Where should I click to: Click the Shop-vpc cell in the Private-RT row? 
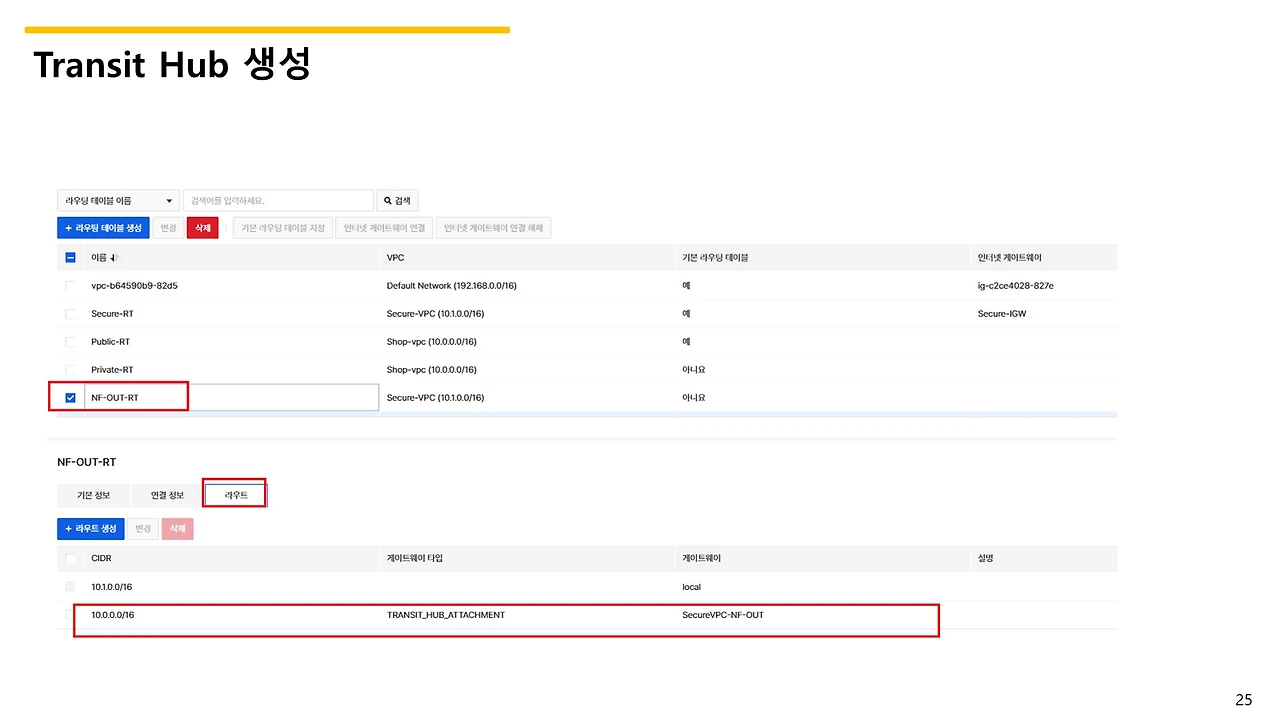tap(431, 370)
